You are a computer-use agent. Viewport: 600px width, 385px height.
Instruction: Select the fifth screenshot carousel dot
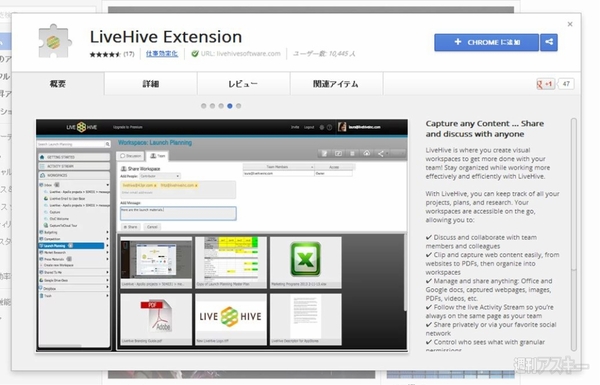tap(238, 106)
